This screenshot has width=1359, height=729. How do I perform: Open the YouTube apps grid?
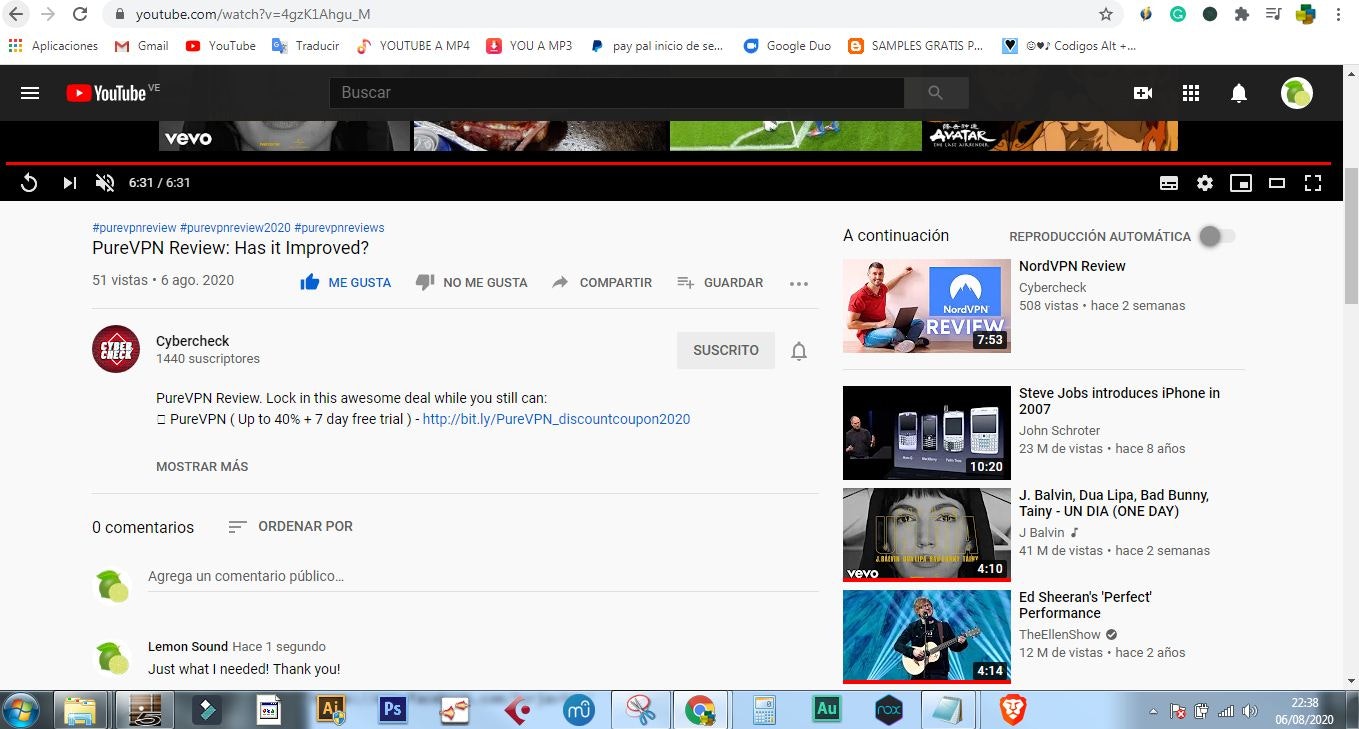coord(1190,93)
